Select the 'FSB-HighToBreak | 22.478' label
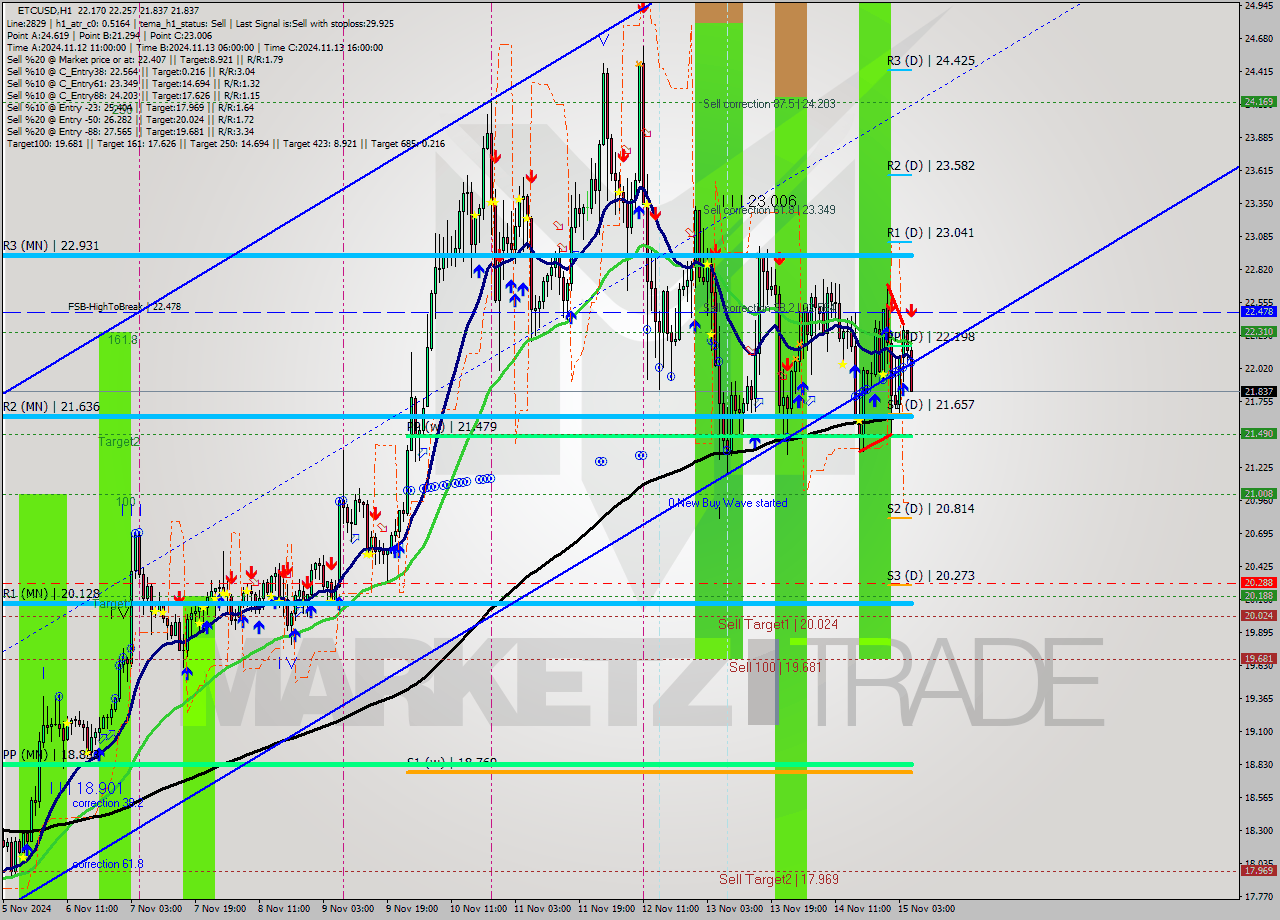The image size is (1280, 920). [x=124, y=307]
